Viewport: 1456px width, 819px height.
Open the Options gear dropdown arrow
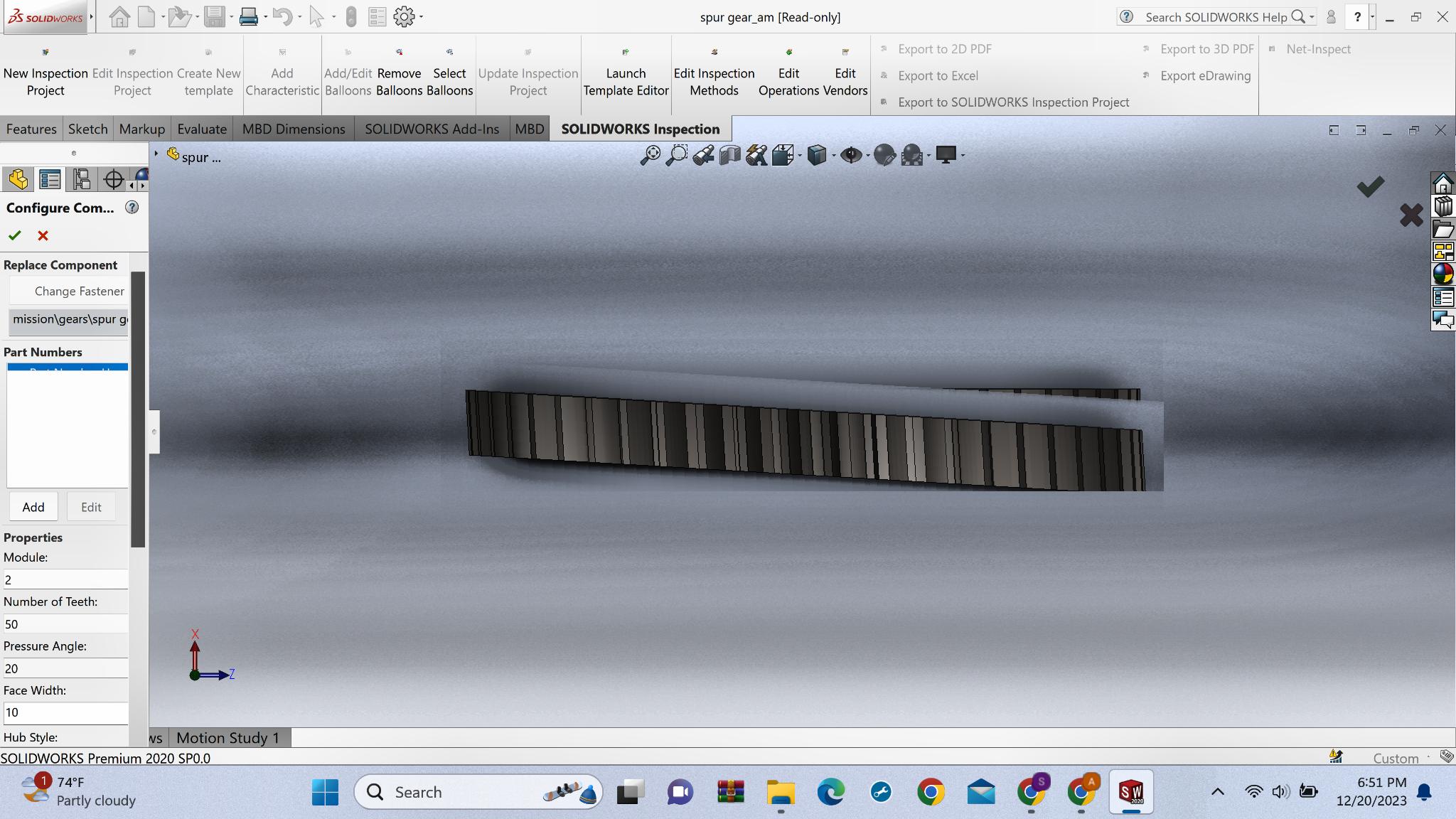click(x=421, y=17)
